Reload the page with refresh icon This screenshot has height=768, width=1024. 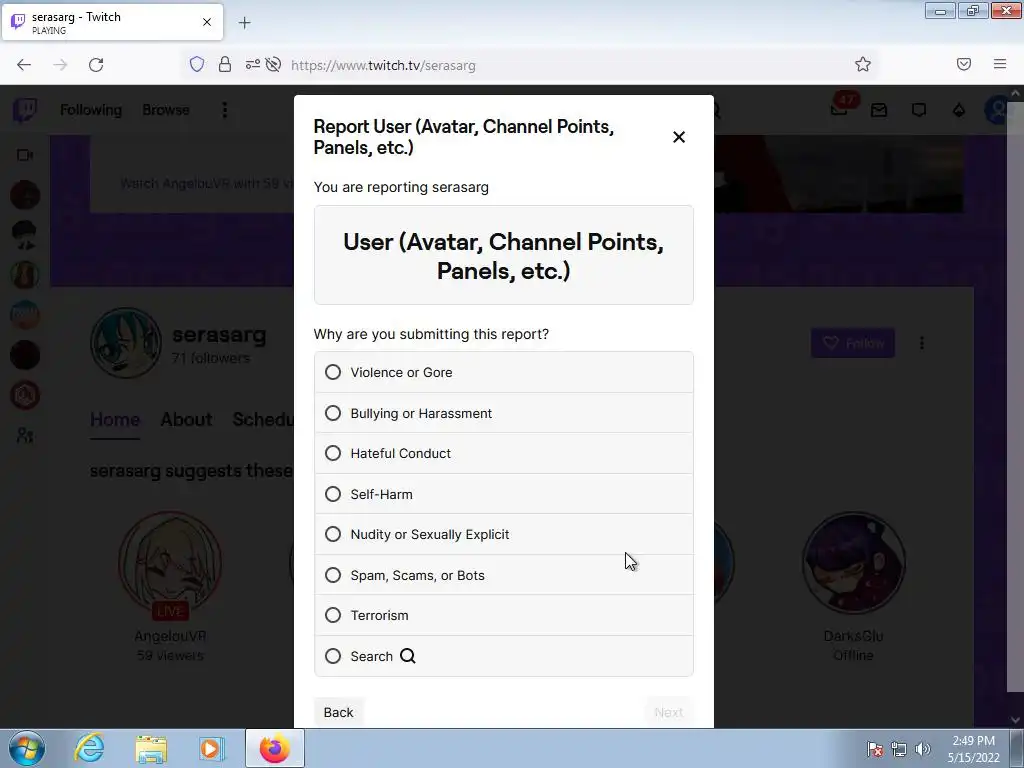(x=96, y=65)
